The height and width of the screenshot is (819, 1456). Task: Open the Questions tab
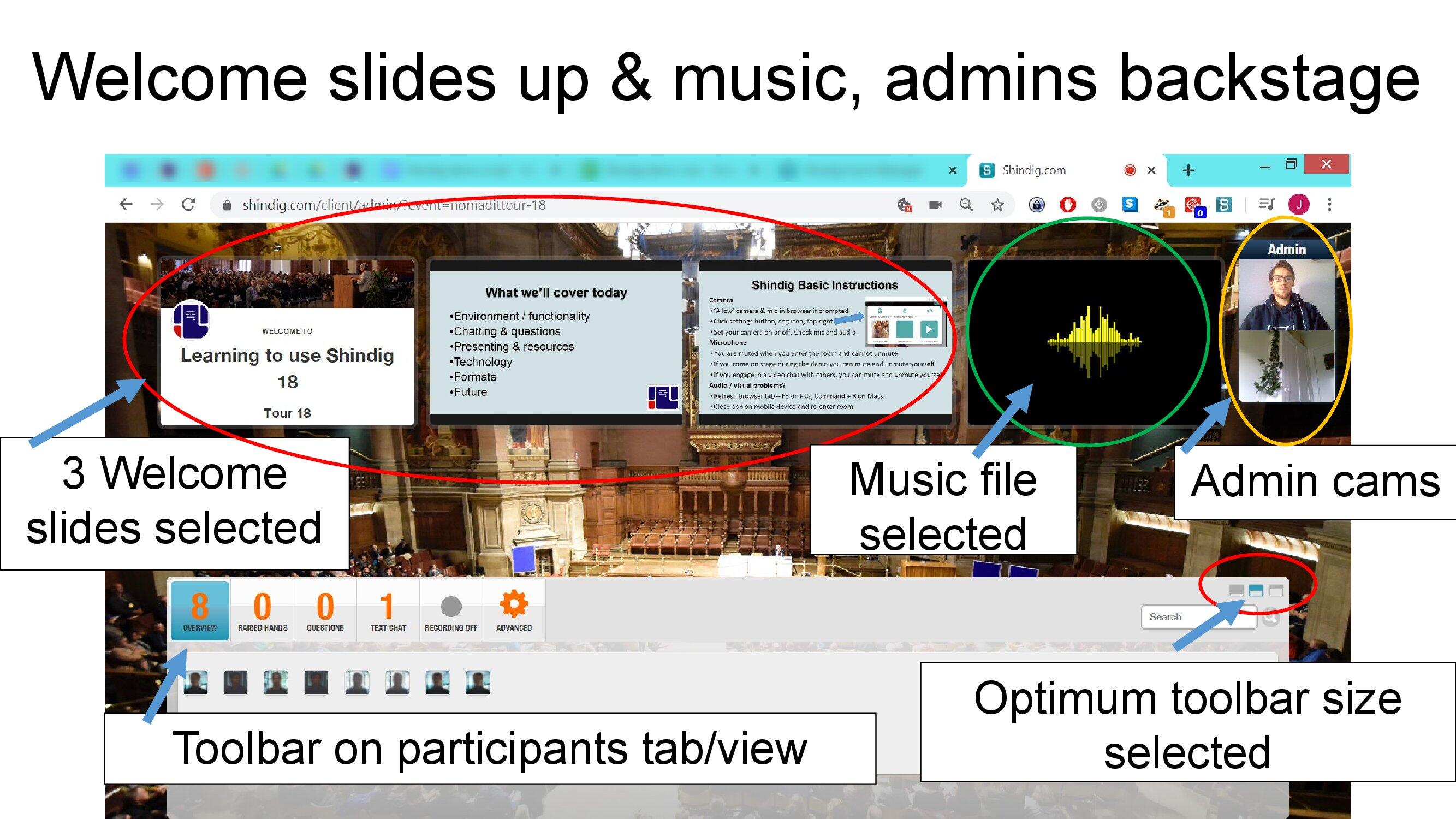[325, 610]
